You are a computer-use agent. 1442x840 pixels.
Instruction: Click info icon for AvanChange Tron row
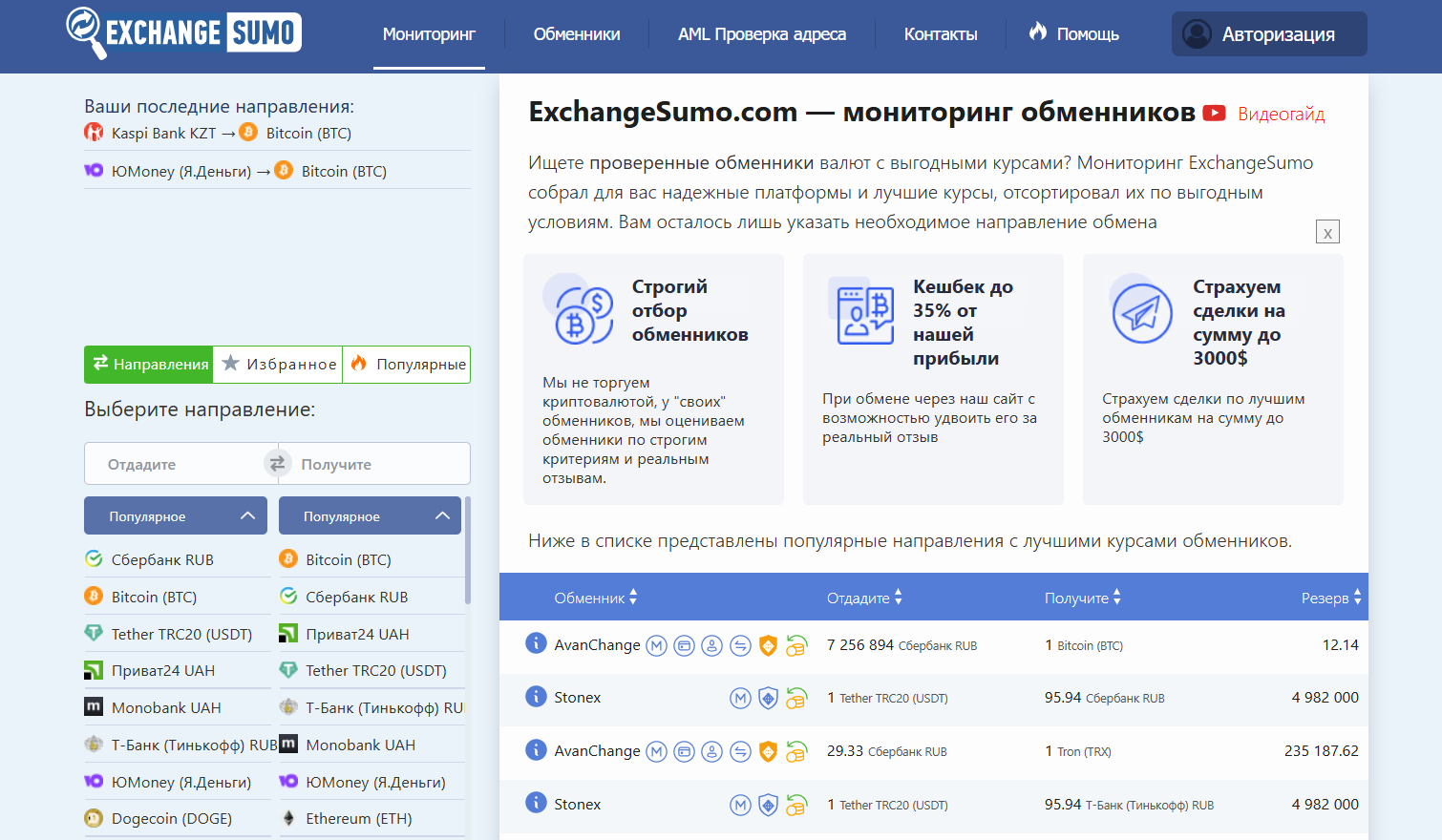(x=536, y=749)
